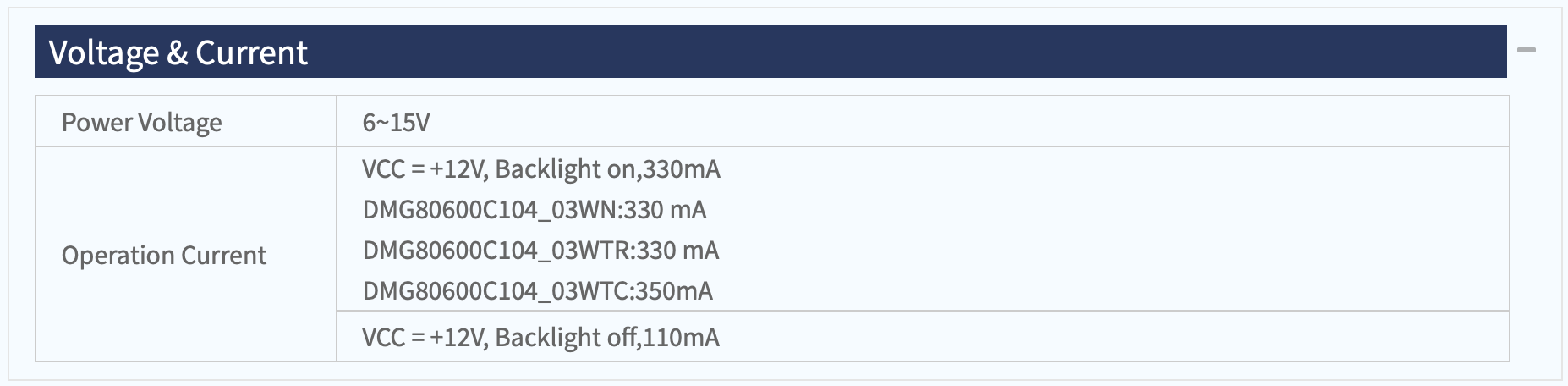Click the 330mA value in first current line
The image size is (1568, 386).
tap(682, 169)
